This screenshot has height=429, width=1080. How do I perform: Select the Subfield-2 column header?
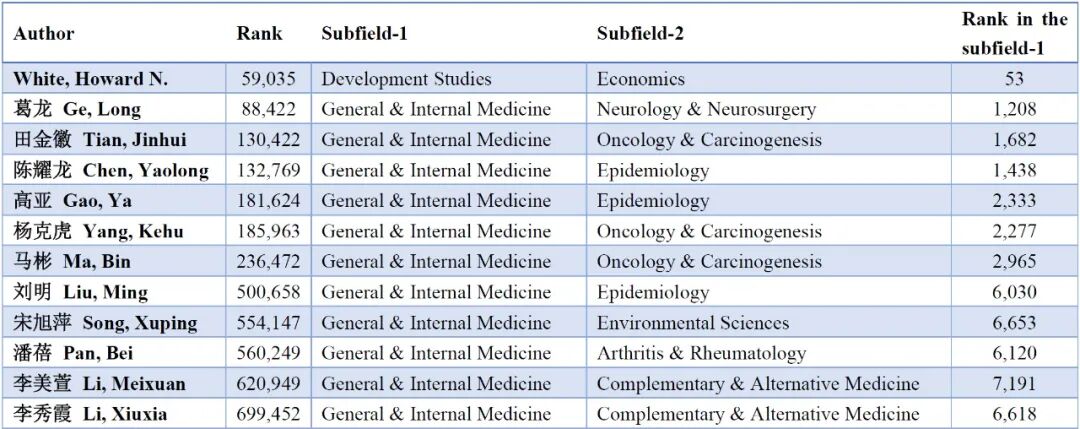pyautogui.click(x=641, y=33)
